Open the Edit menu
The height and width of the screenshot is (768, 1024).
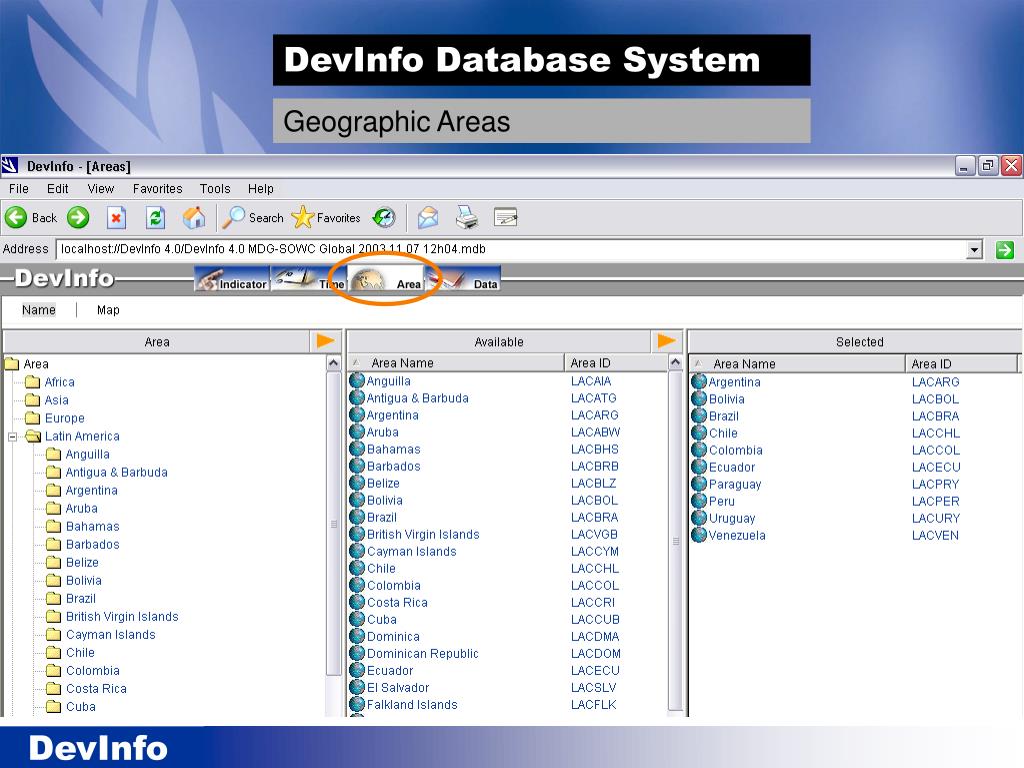pos(57,189)
